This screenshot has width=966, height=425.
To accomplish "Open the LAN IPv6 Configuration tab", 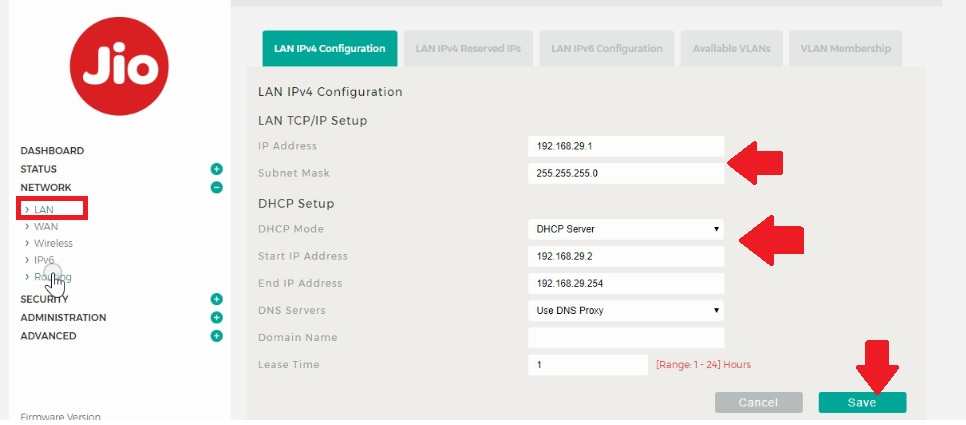I will [x=606, y=49].
